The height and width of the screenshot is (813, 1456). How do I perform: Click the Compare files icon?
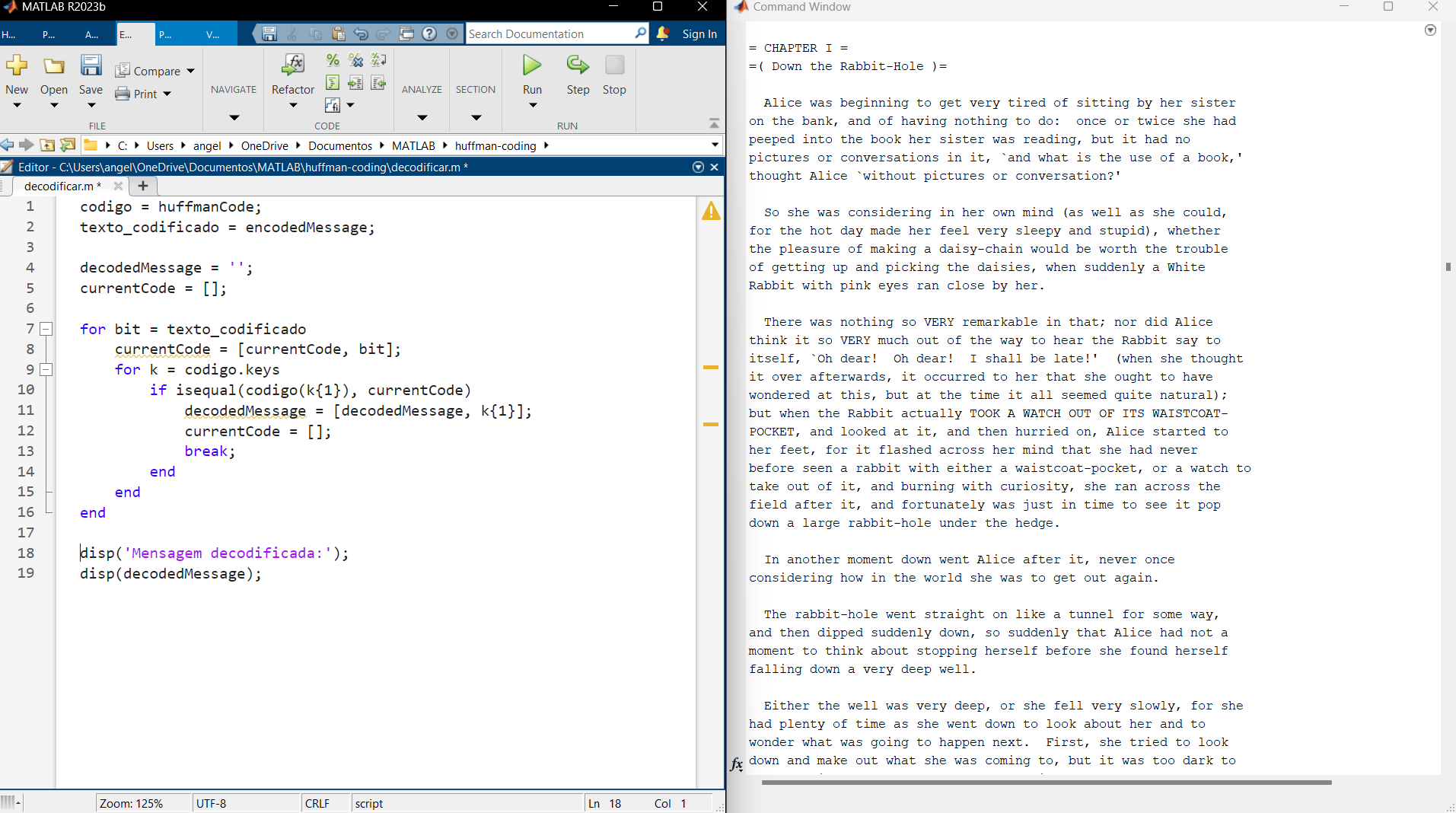(x=123, y=71)
